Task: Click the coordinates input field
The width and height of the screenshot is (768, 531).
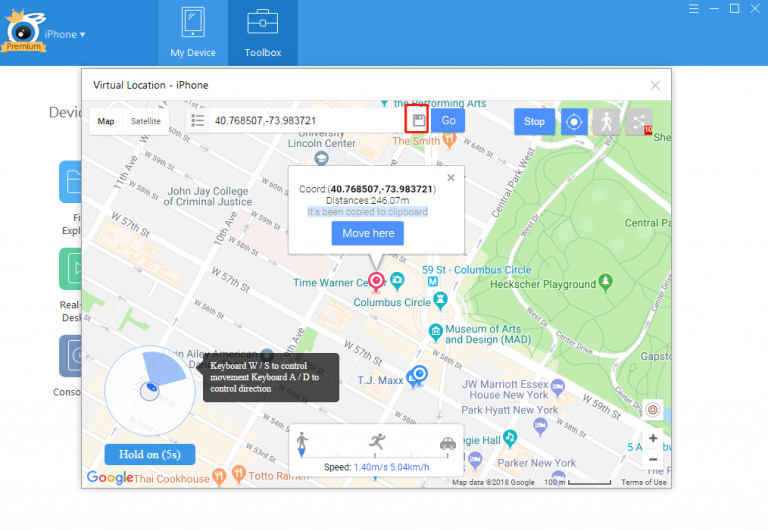Action: point(305,121)
